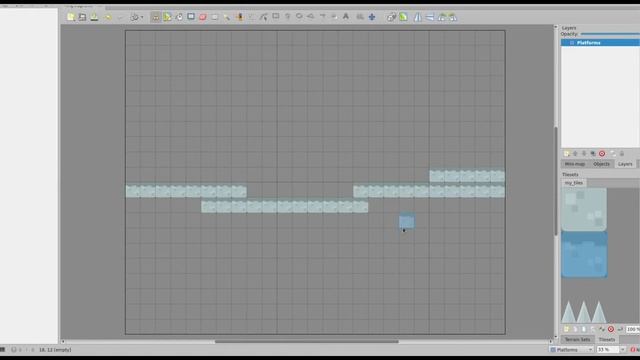Click the horizontal scrollbar under the map
Viewport: 640px width, 360px height.
pyautogui.click(x=307, y=342)
